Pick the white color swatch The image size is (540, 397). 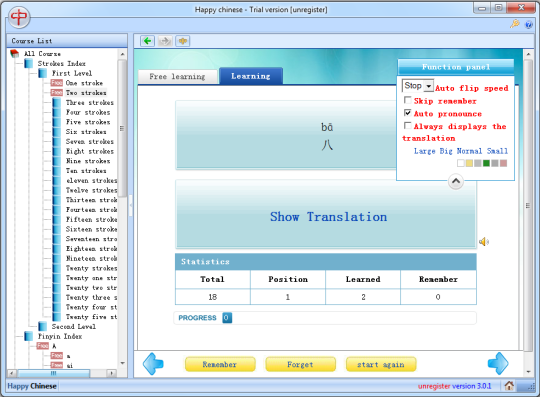(460, 163)
